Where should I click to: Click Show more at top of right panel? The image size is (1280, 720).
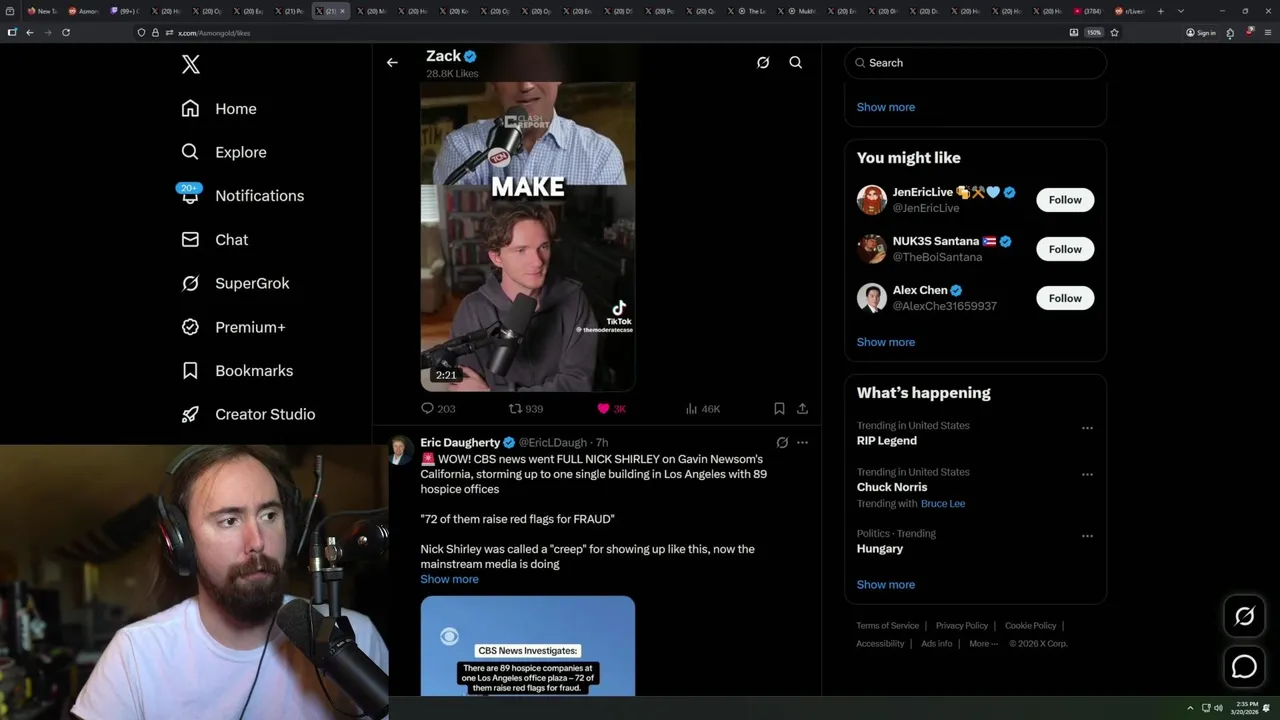pos(885,107)
